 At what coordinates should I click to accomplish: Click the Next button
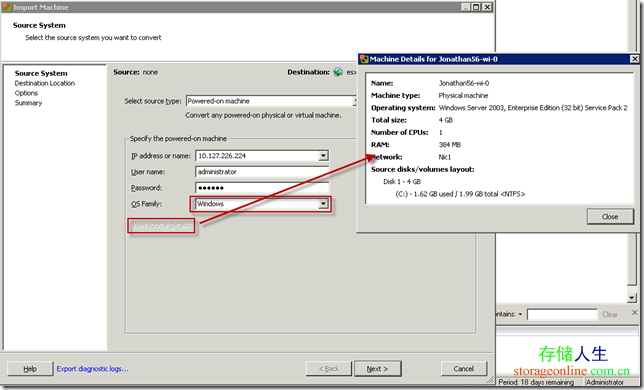[377, 369]
